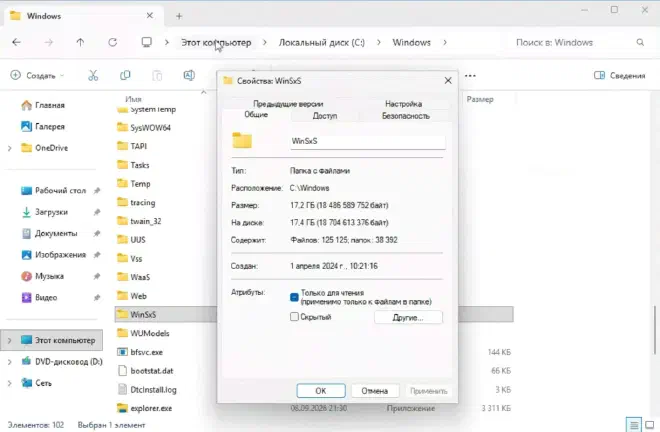Confirm the properties dialog with OK
The width and height of the screenshot is (660, 432).
pyautogui.click(x=321, y=391)
